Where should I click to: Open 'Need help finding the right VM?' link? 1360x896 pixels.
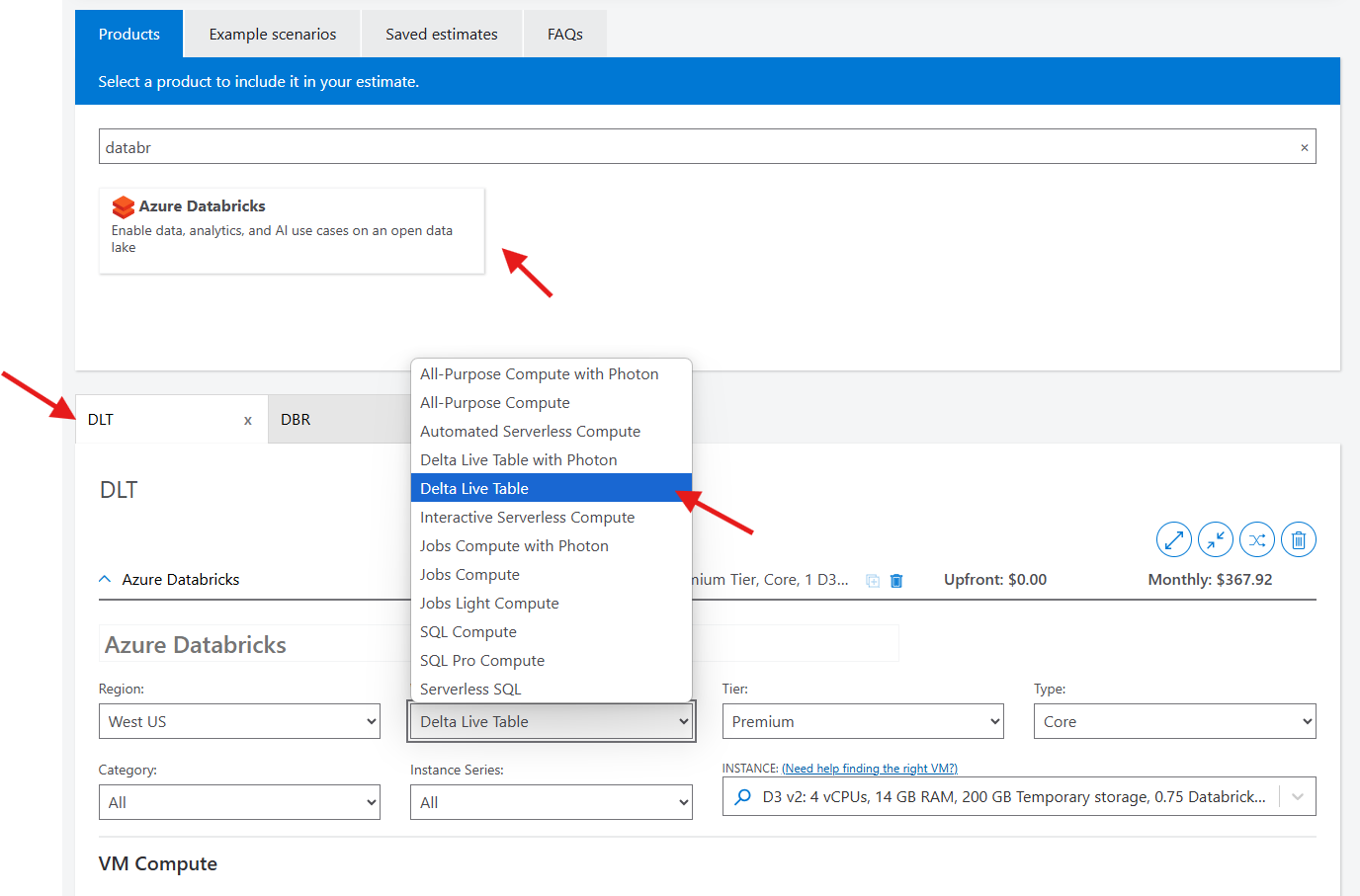870,769
